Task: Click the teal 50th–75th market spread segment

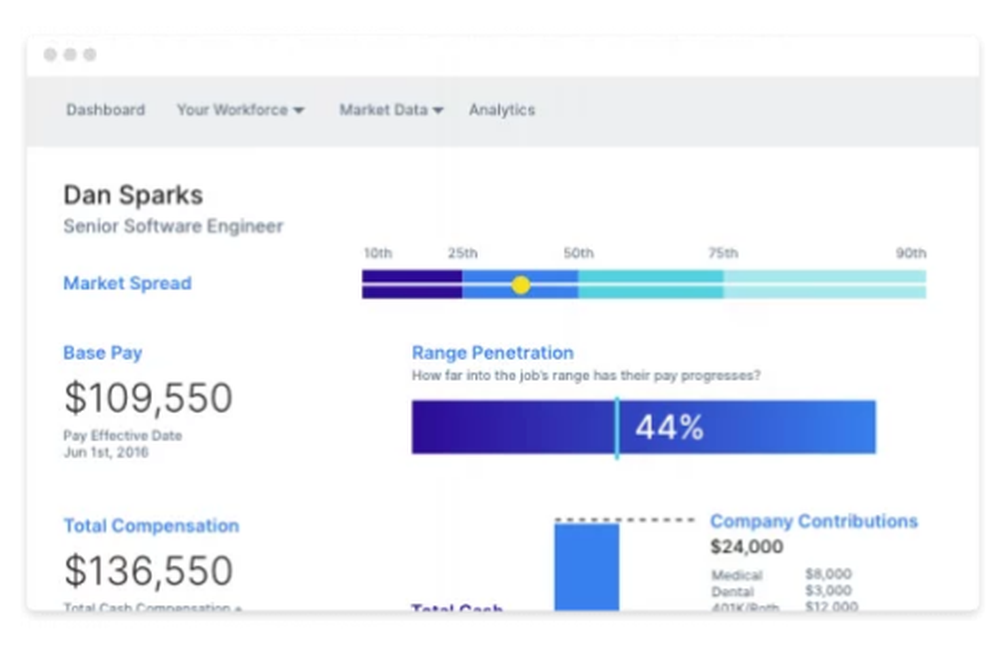Action: tap(651, 285)
